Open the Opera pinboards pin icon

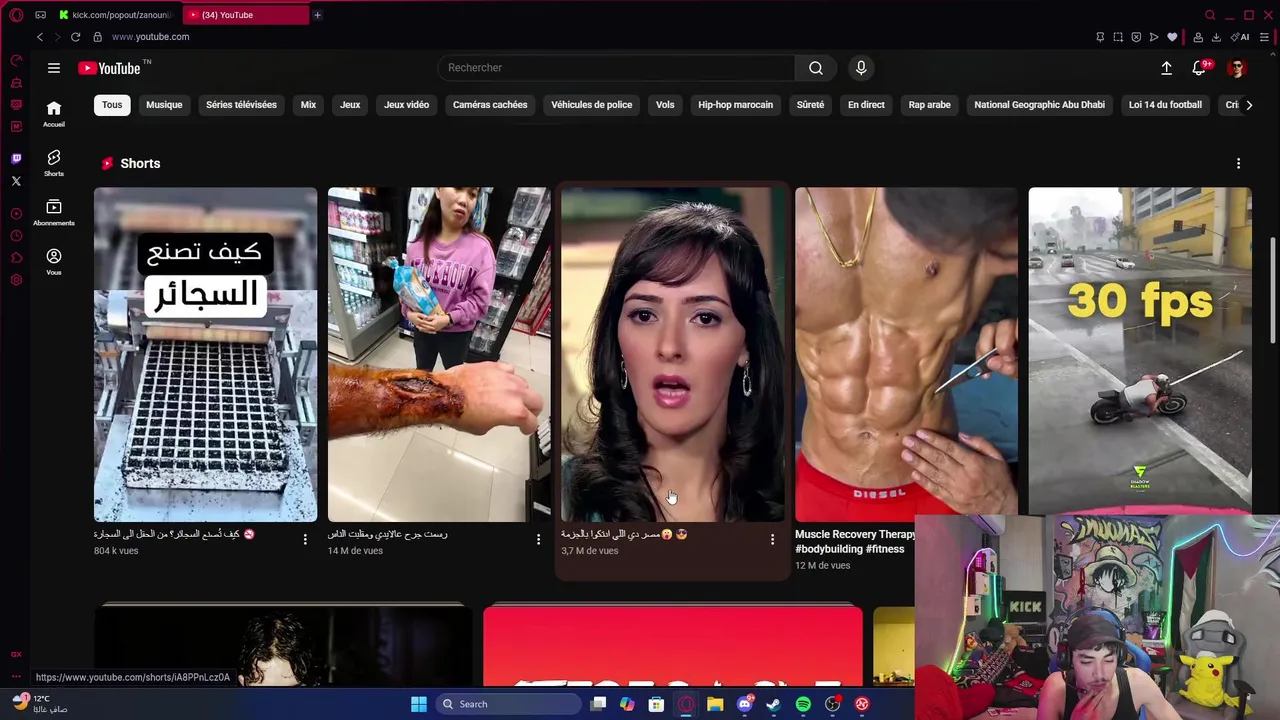tap(1100, 37)
